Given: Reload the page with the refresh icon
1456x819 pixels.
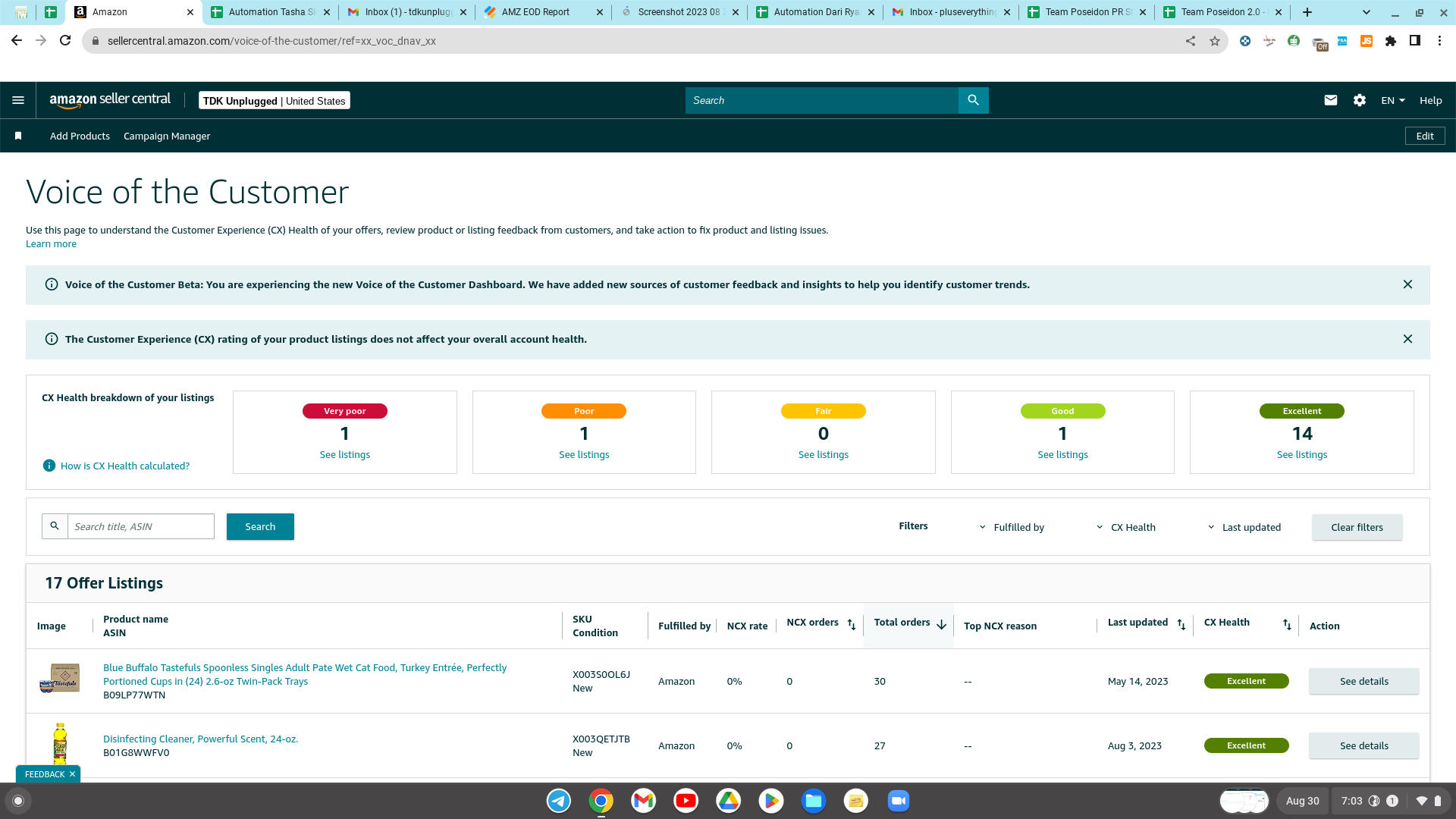Looking at the screenshot, I should click(x=66, y=41).
